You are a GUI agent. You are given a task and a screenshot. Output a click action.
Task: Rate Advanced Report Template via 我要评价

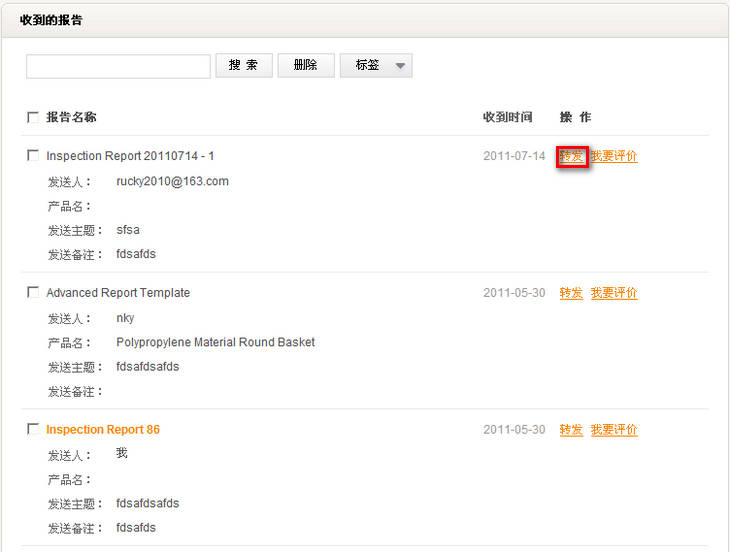(613, 293)
